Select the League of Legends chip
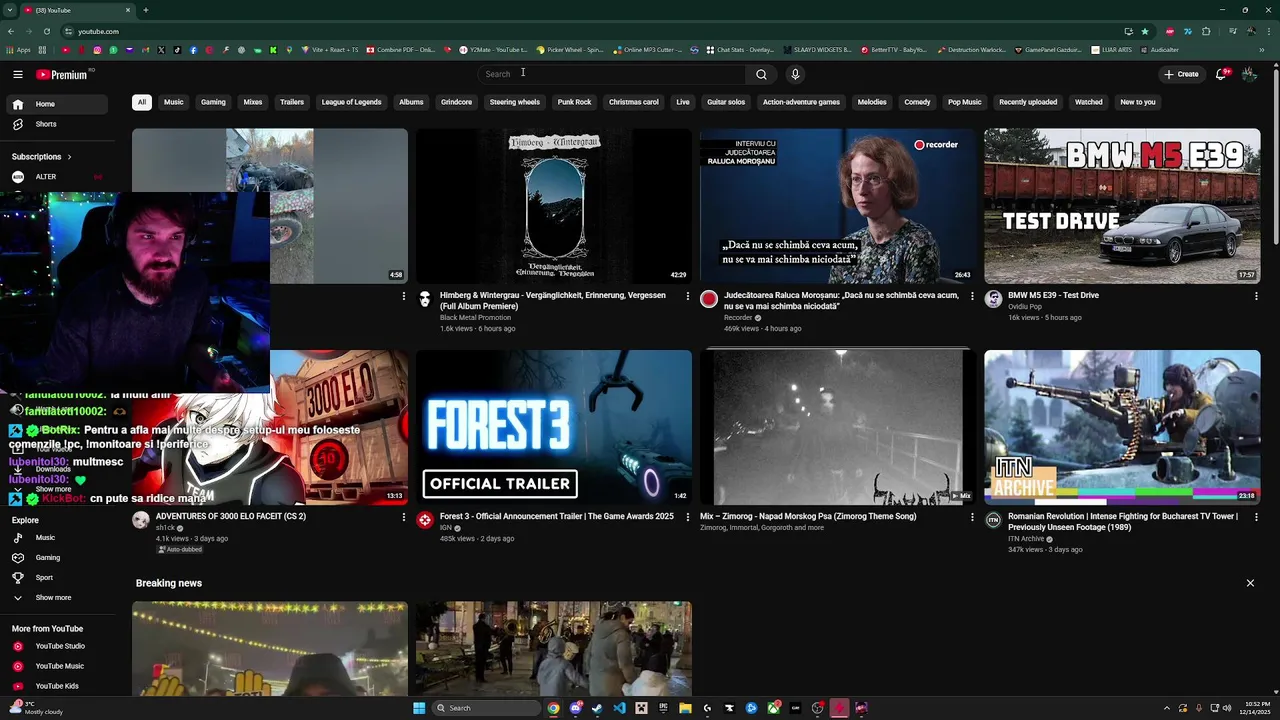The width and height of the screenshot is (1280, 720). click(351, 102)
